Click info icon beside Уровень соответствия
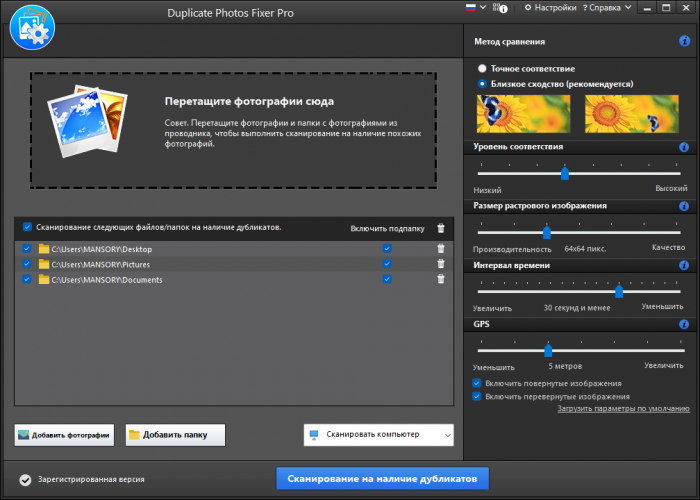Screen dimensions: 700x500 (x=683, y=147)
